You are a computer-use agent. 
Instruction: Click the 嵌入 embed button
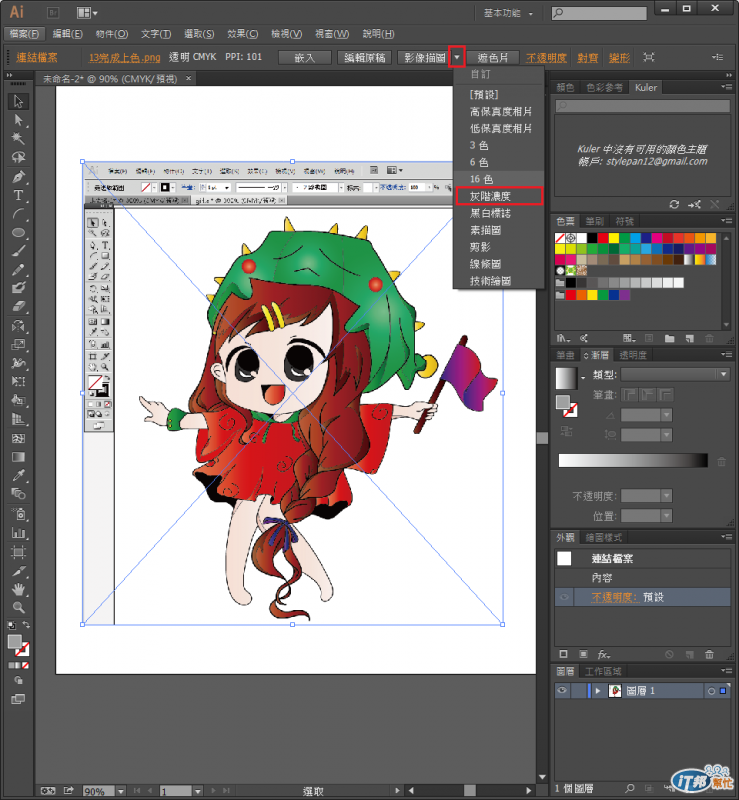tap(304, 58)
